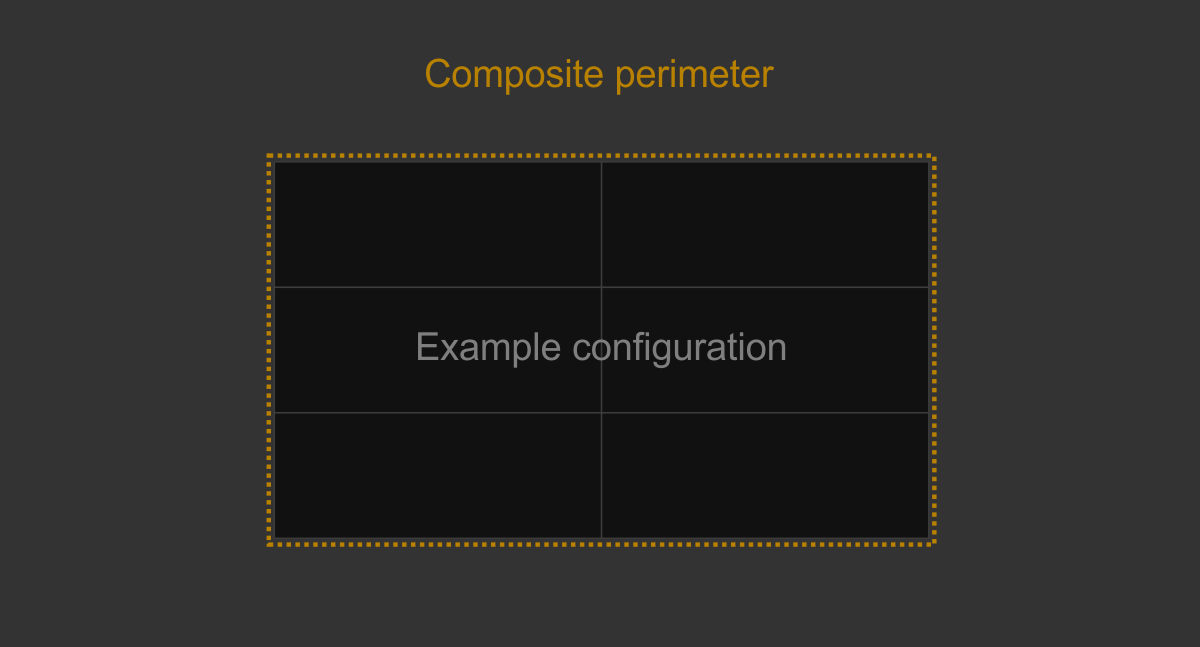Select the bottom-right display cell
1200x647 pixels.
click(x=765, y=476)
